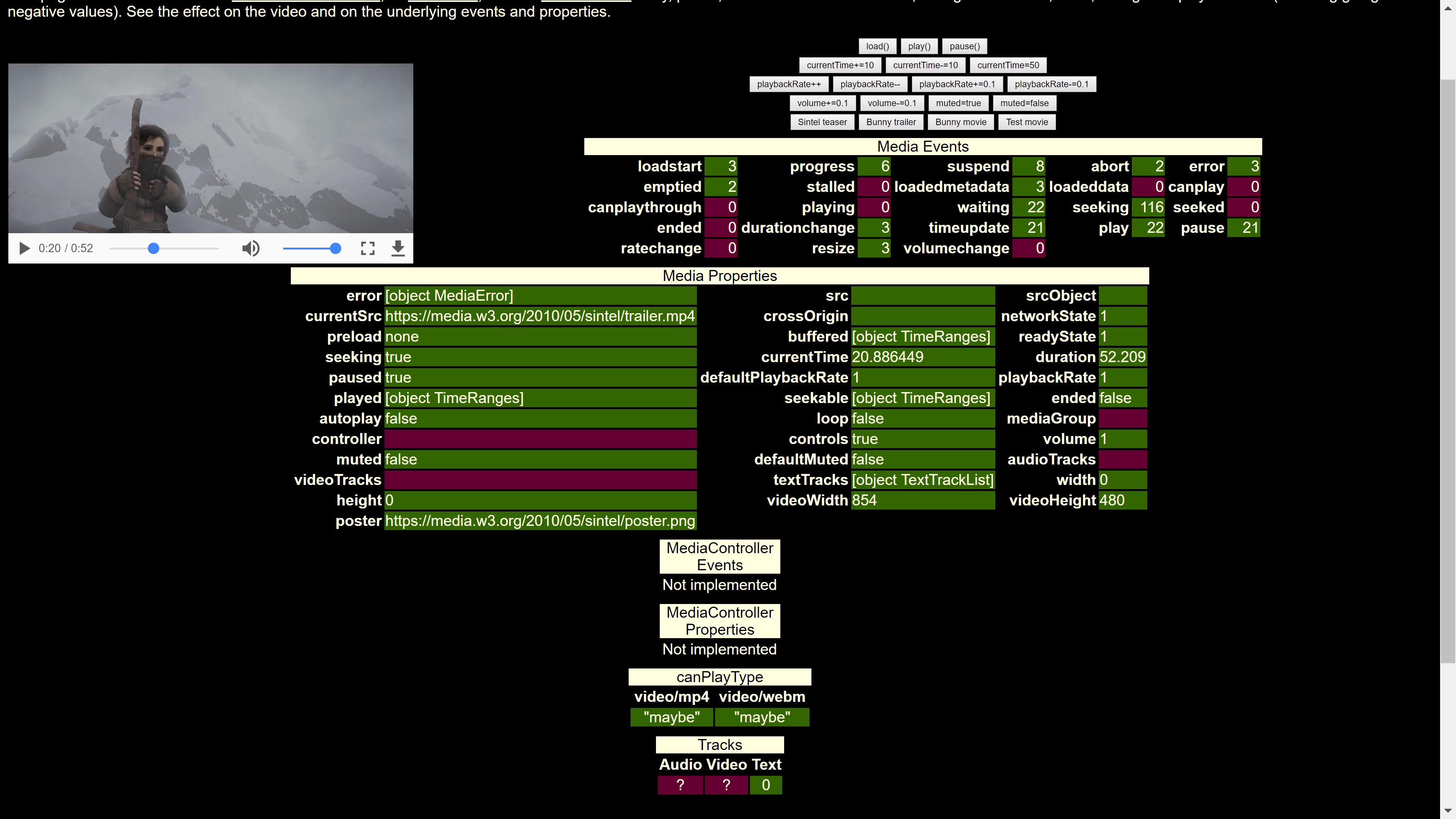The height and width of the screenshot is (819, 1456).
Task: Click the currentTime=50 button
Action: (x=1008, y=65)
